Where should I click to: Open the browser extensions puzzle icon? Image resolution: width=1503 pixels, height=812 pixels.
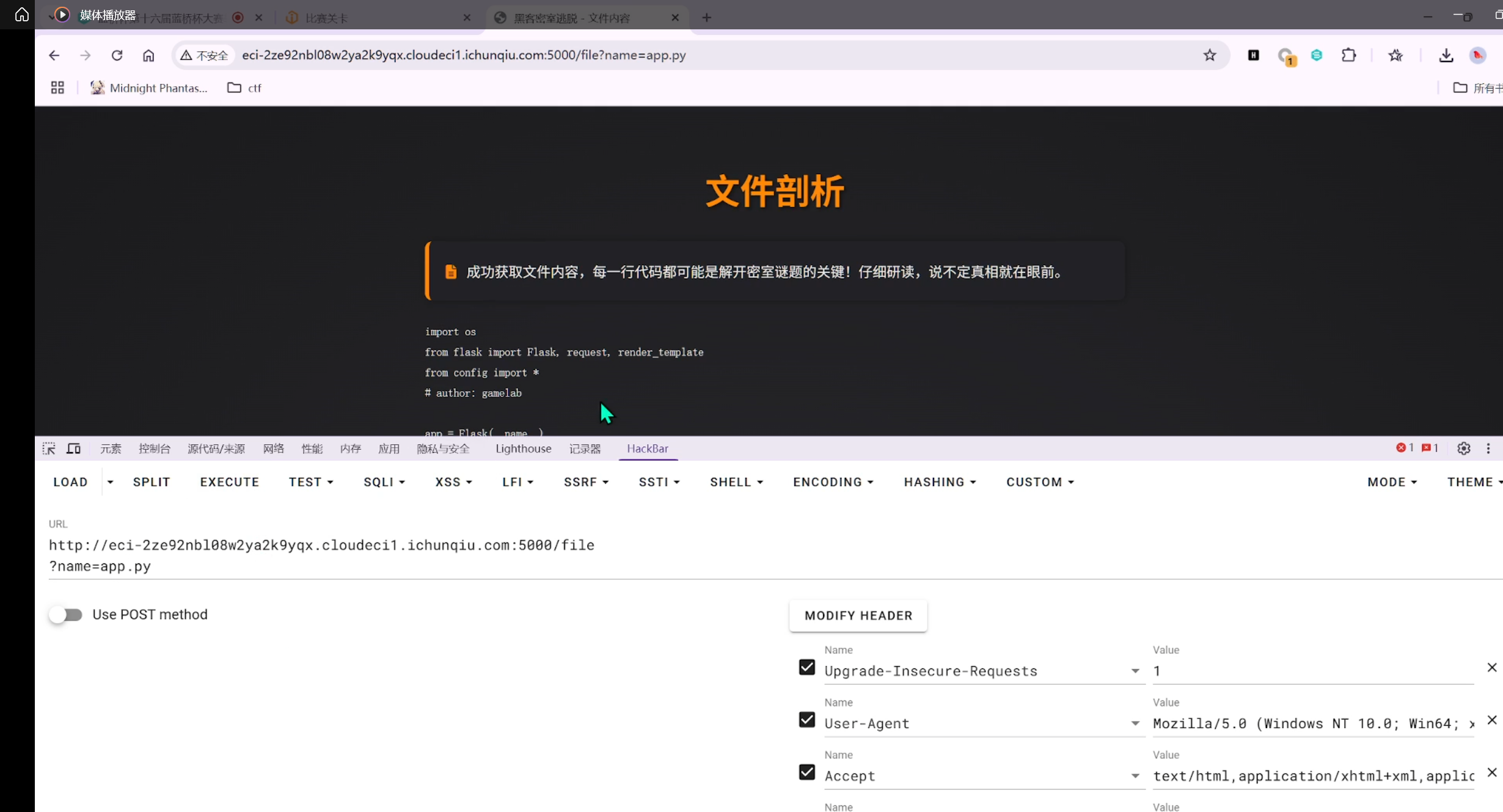click(1348, 55)
